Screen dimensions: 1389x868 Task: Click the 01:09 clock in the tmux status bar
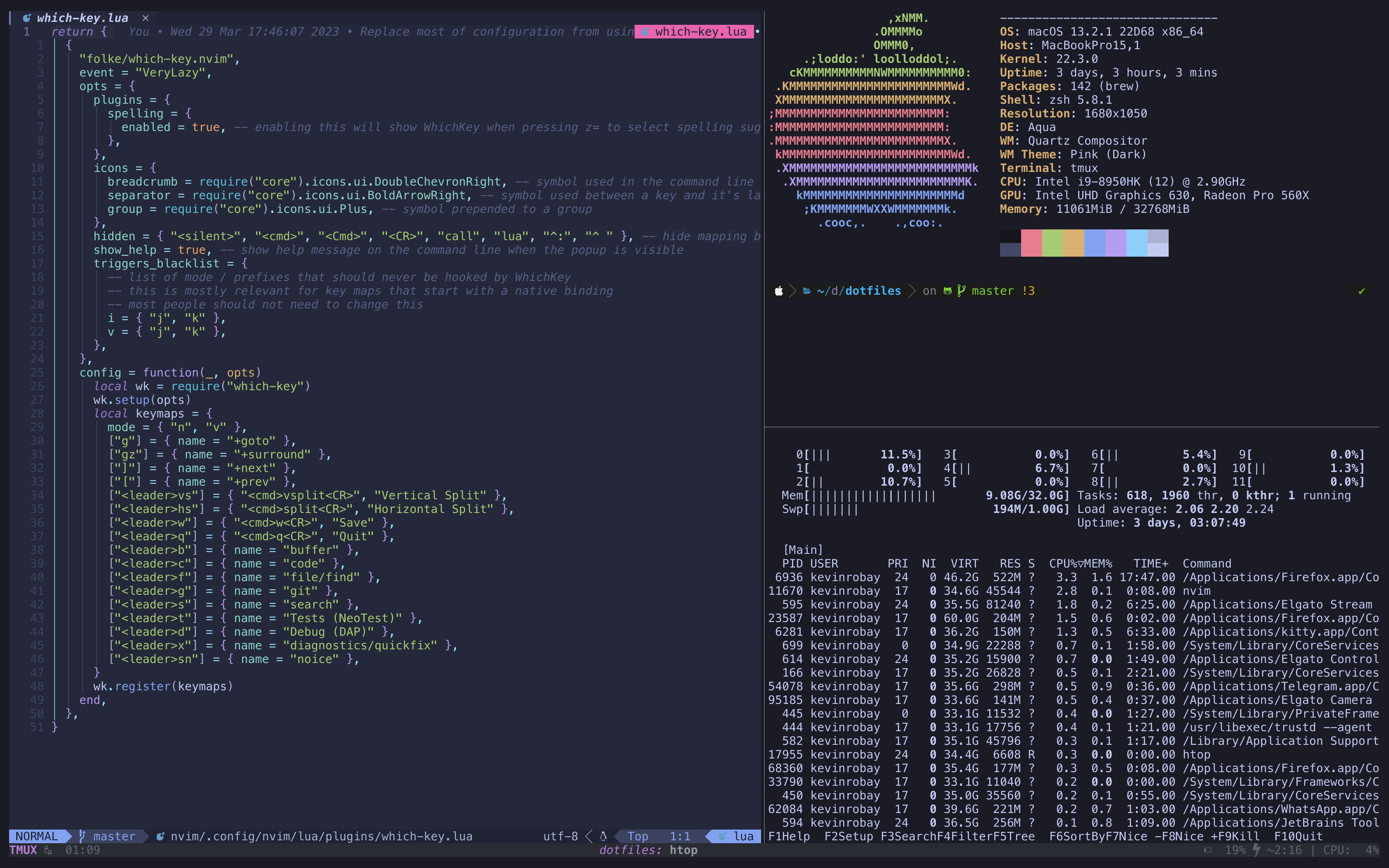[x=83, y=850]
